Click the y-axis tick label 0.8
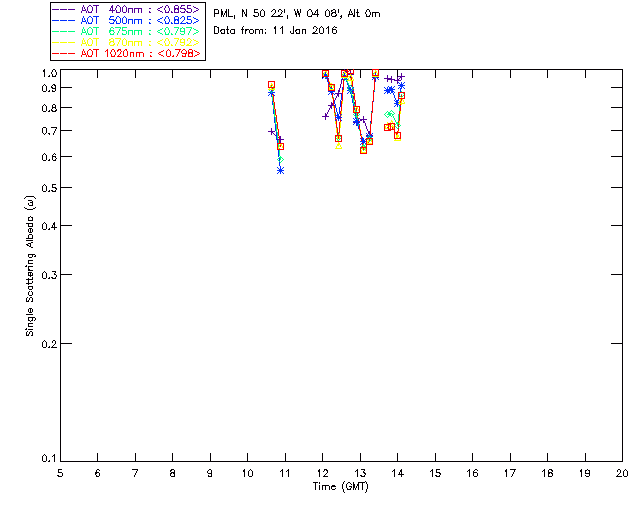This screenshot has width=640, height=512. point(49,108)
